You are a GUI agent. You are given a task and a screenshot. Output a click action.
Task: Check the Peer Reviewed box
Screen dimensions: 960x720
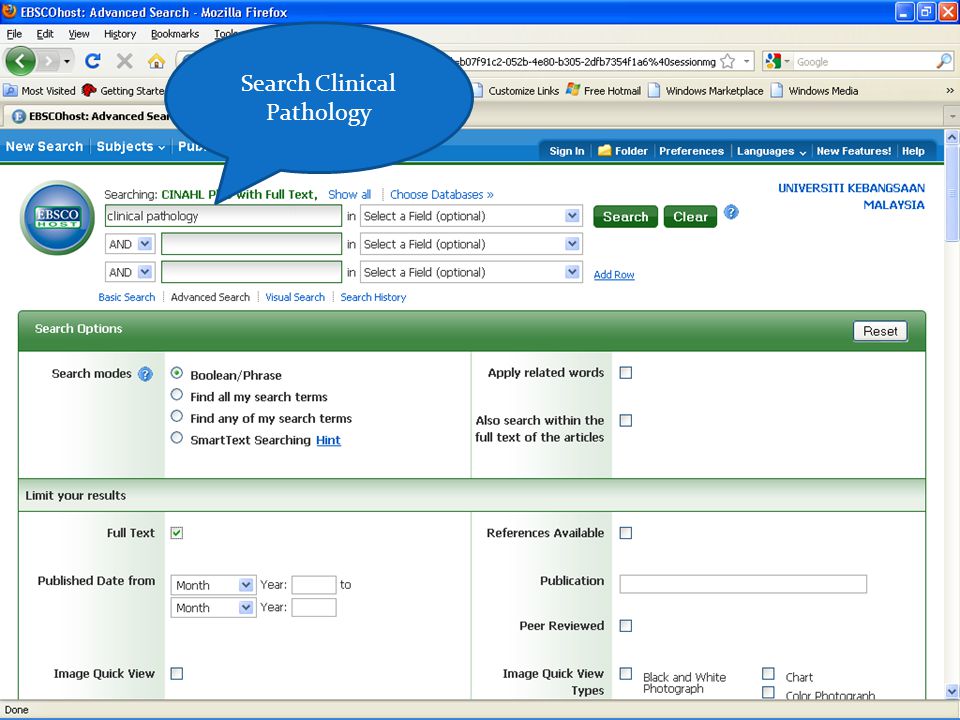pyautogui.click(x=626, y=626)
